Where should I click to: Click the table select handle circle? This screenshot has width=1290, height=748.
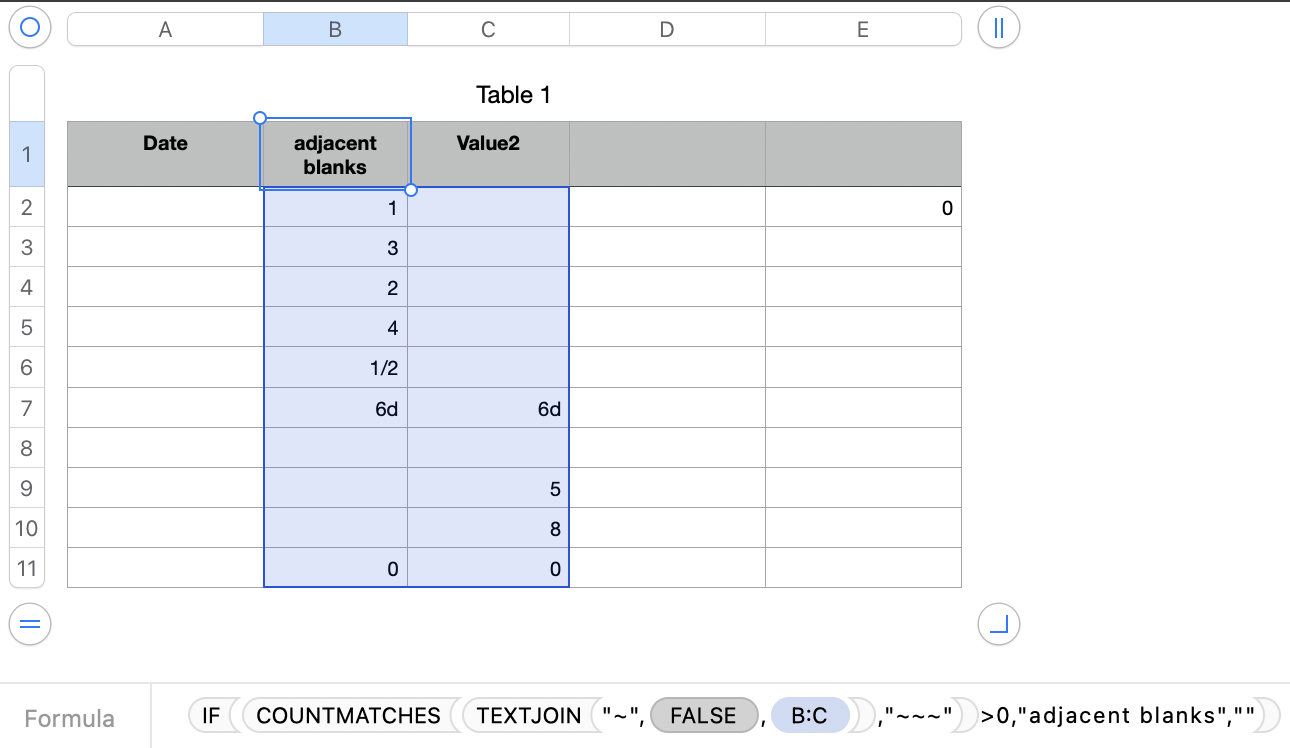[29, 28]
